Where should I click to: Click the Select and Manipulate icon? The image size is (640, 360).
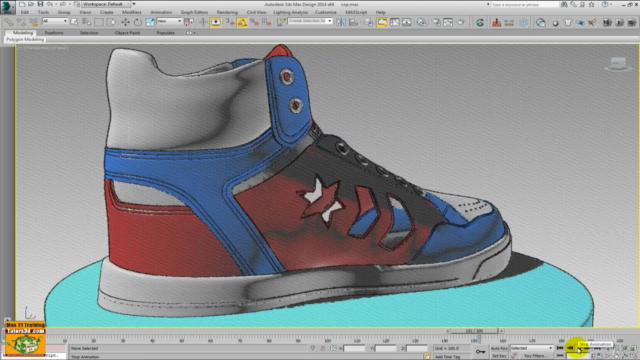[x=203, y=22]
